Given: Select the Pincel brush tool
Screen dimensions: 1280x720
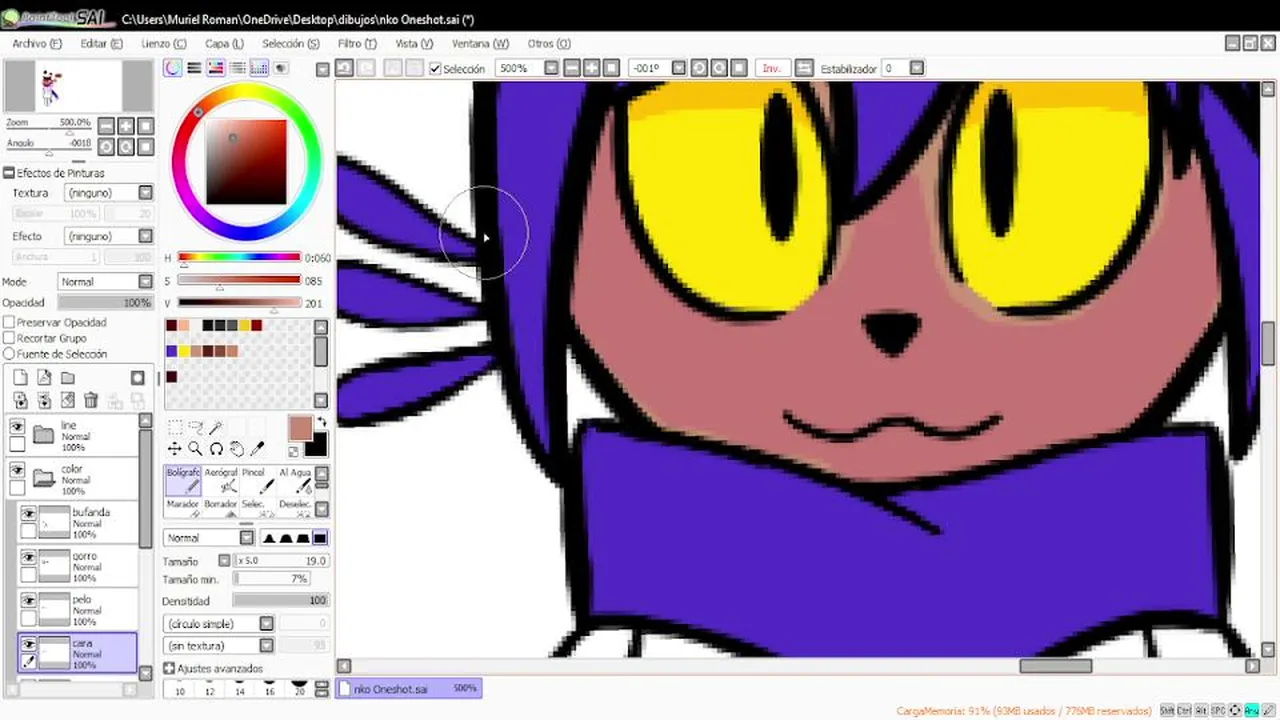Looking at the screenshot, I should click(x=258, y=481).
